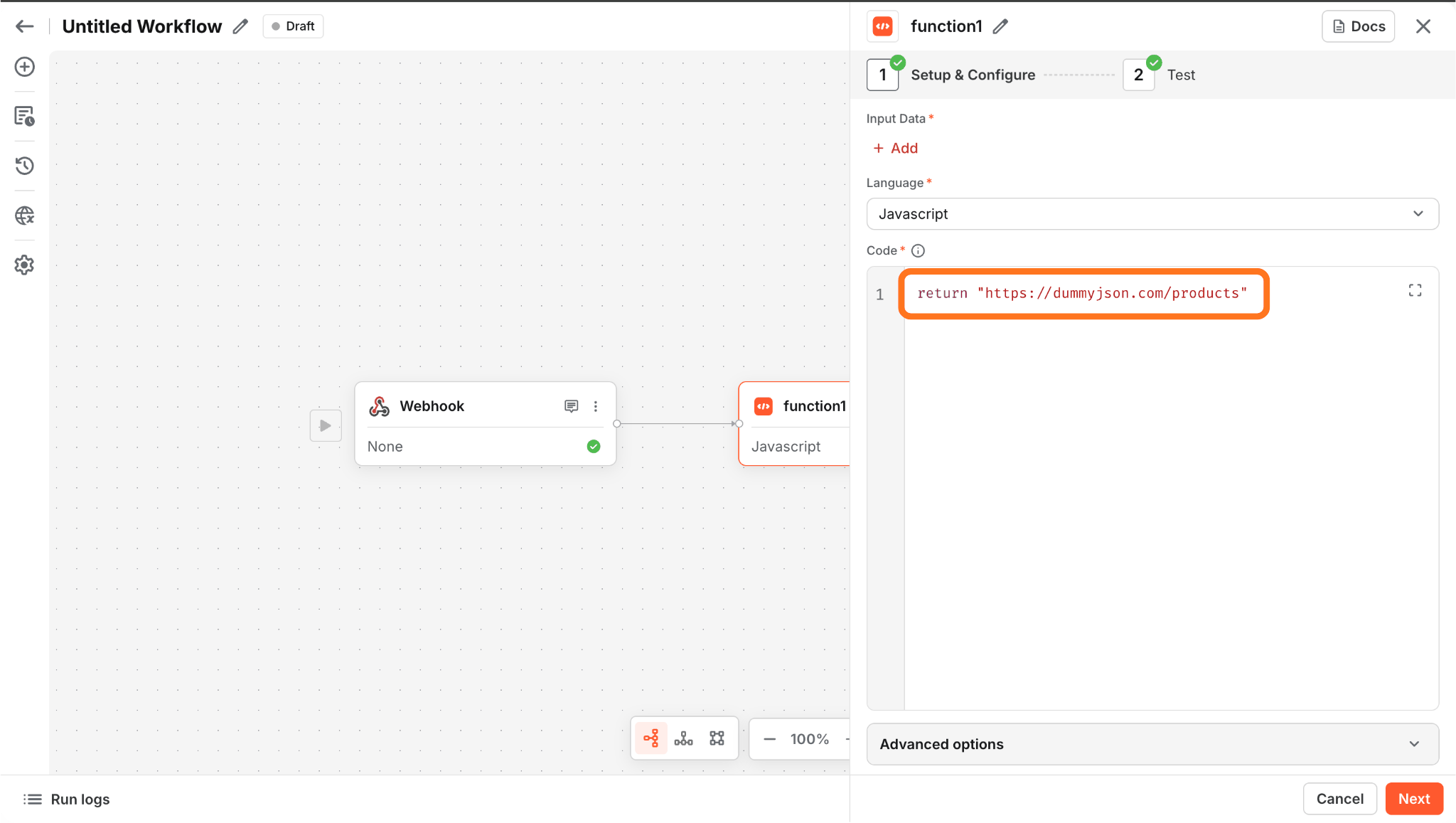The image size is (1456, 823).
Task: Edit function1 name pencil icon
Action: pyautogui.click(x=1000, y=27)
